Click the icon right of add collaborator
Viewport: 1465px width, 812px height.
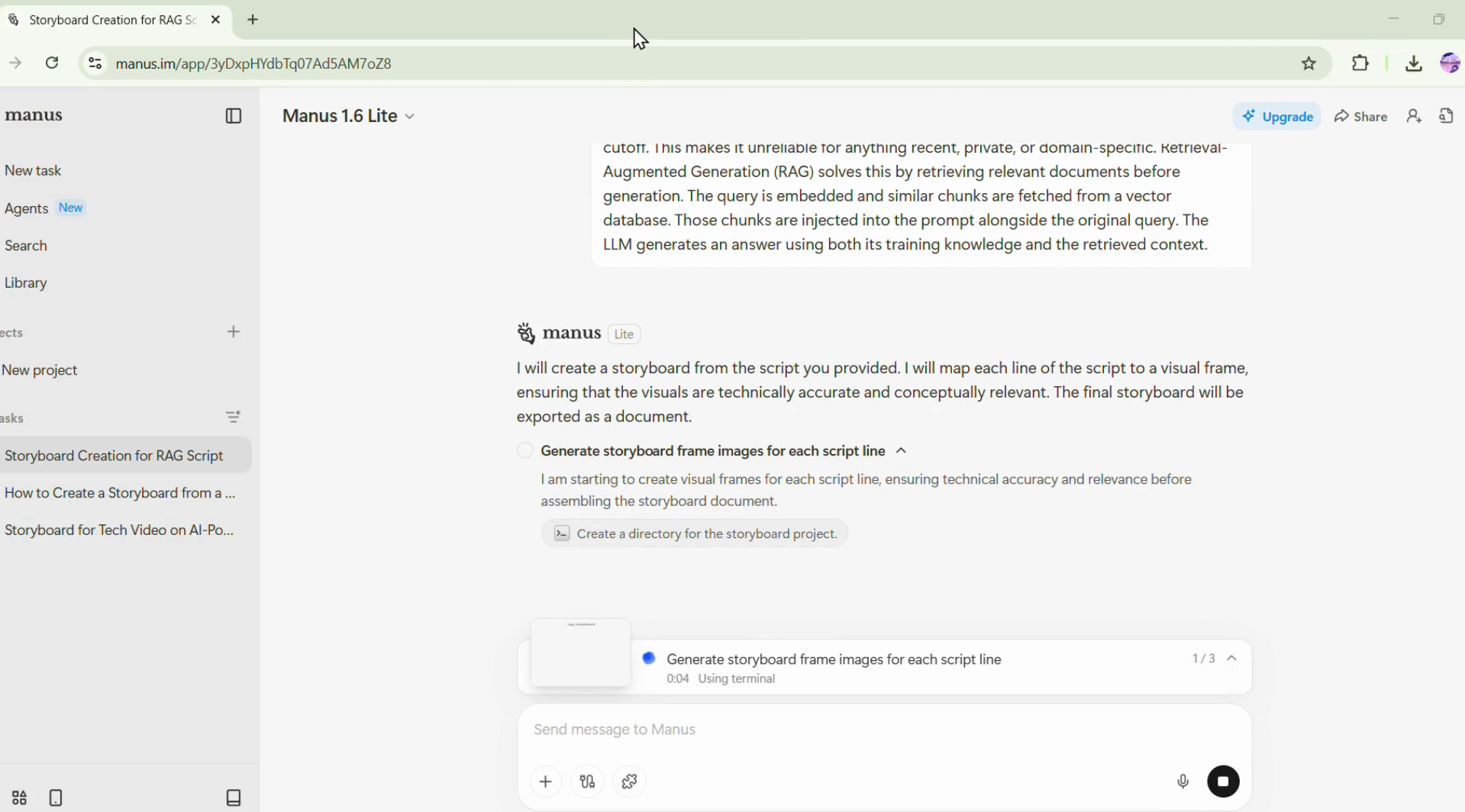tap(1447, 116)
